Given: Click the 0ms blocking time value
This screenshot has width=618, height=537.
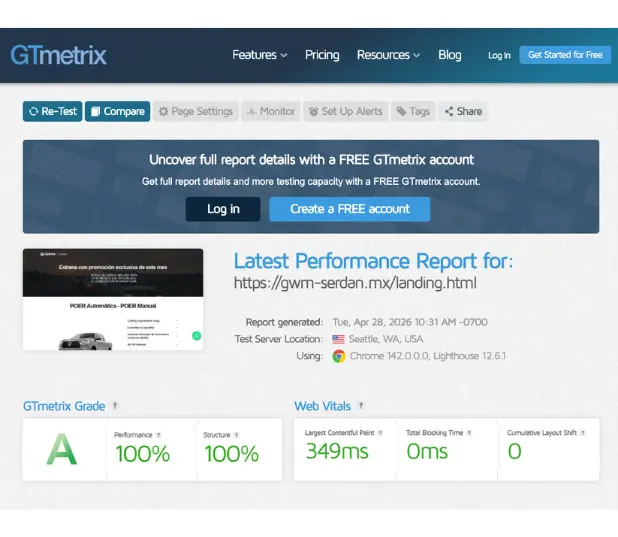Looking at the screenshot, I should click(x=427, y=451).
